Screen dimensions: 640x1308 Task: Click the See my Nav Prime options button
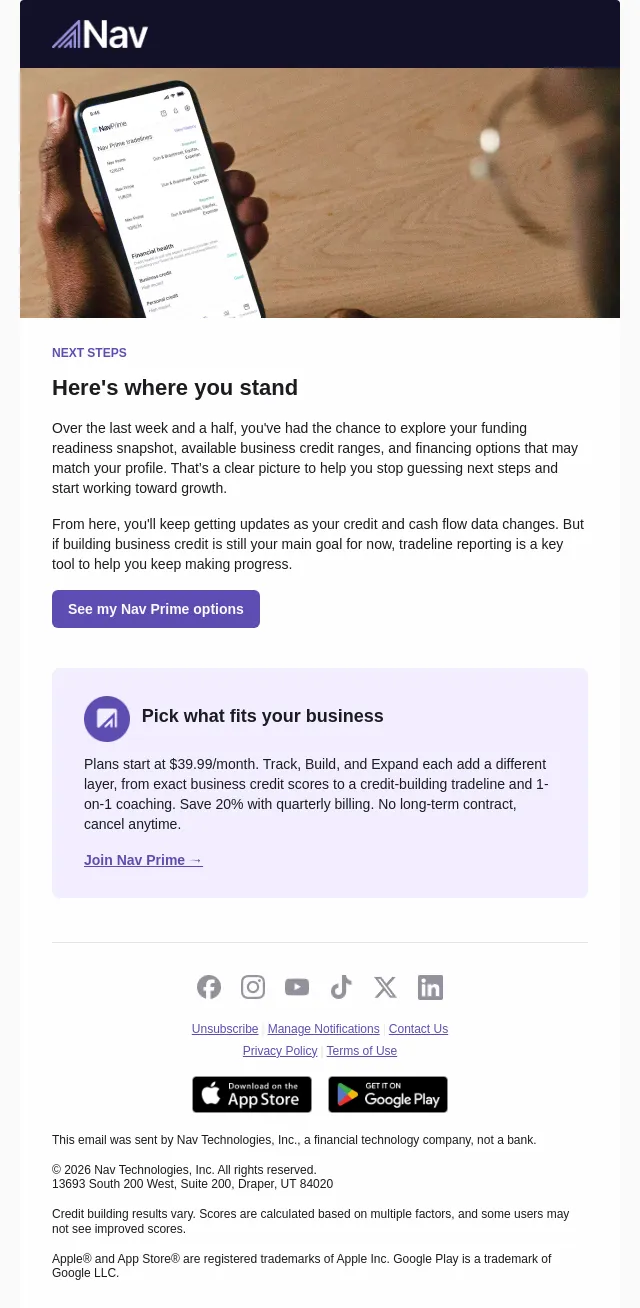[156, 609]
